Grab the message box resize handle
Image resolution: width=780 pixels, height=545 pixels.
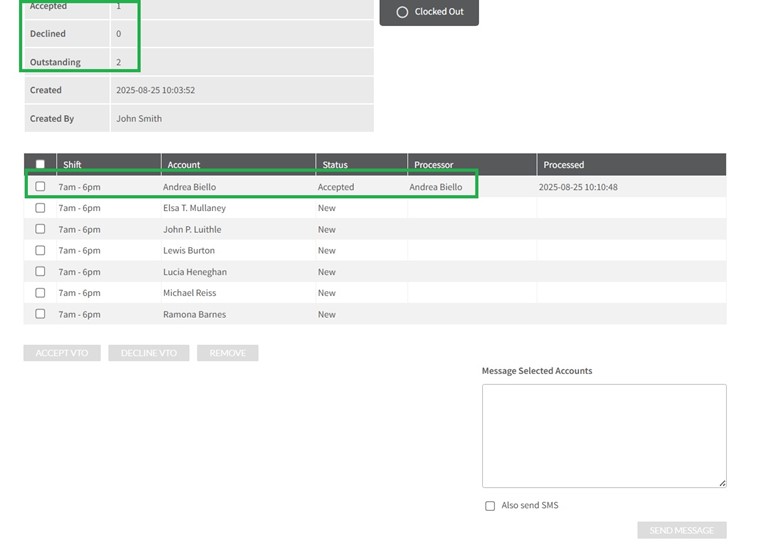[x=722, y=483]
